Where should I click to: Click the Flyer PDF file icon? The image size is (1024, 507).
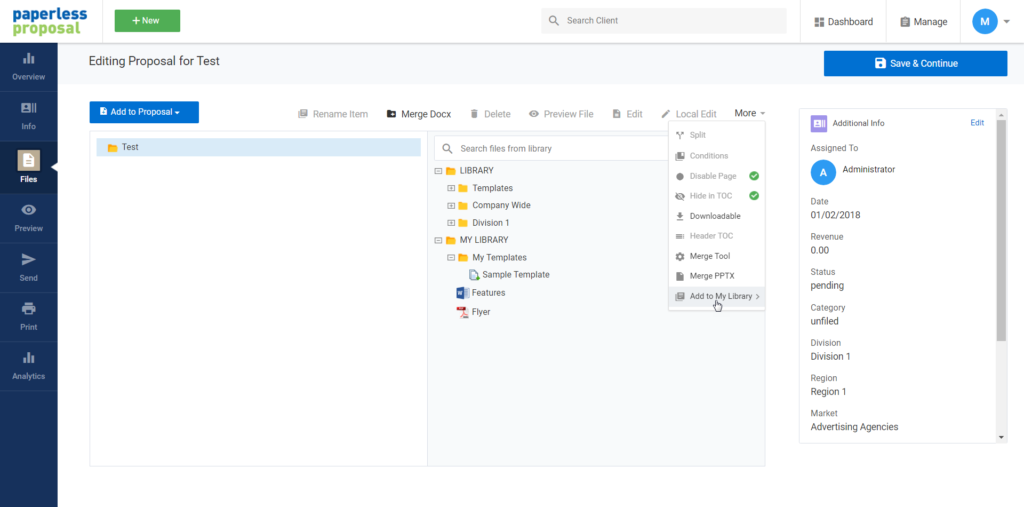pyautogui.click(x=462, y=312)
